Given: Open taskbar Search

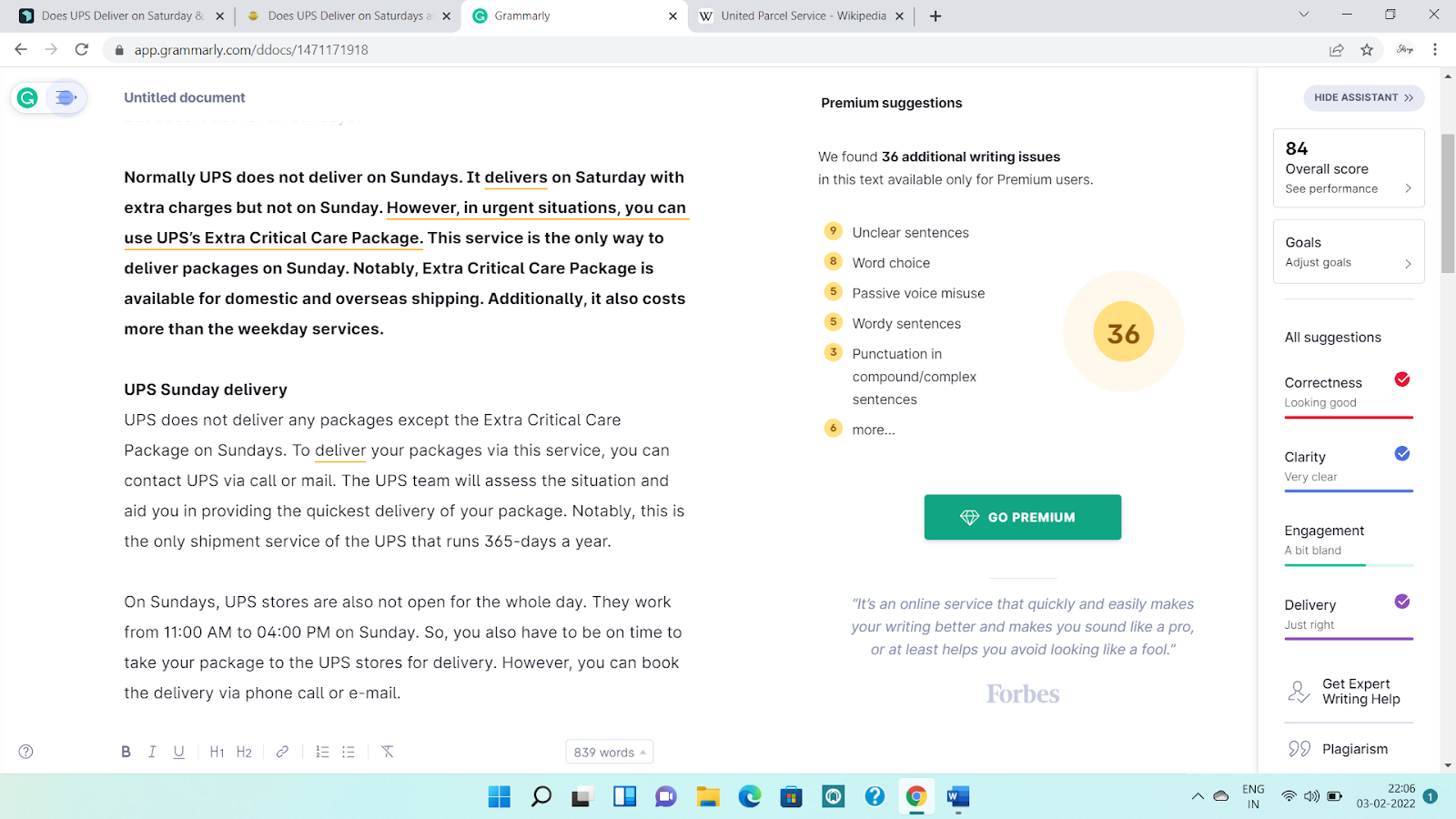Looking at the screenshot, I should pyautogui.click(x=541, y=797).
